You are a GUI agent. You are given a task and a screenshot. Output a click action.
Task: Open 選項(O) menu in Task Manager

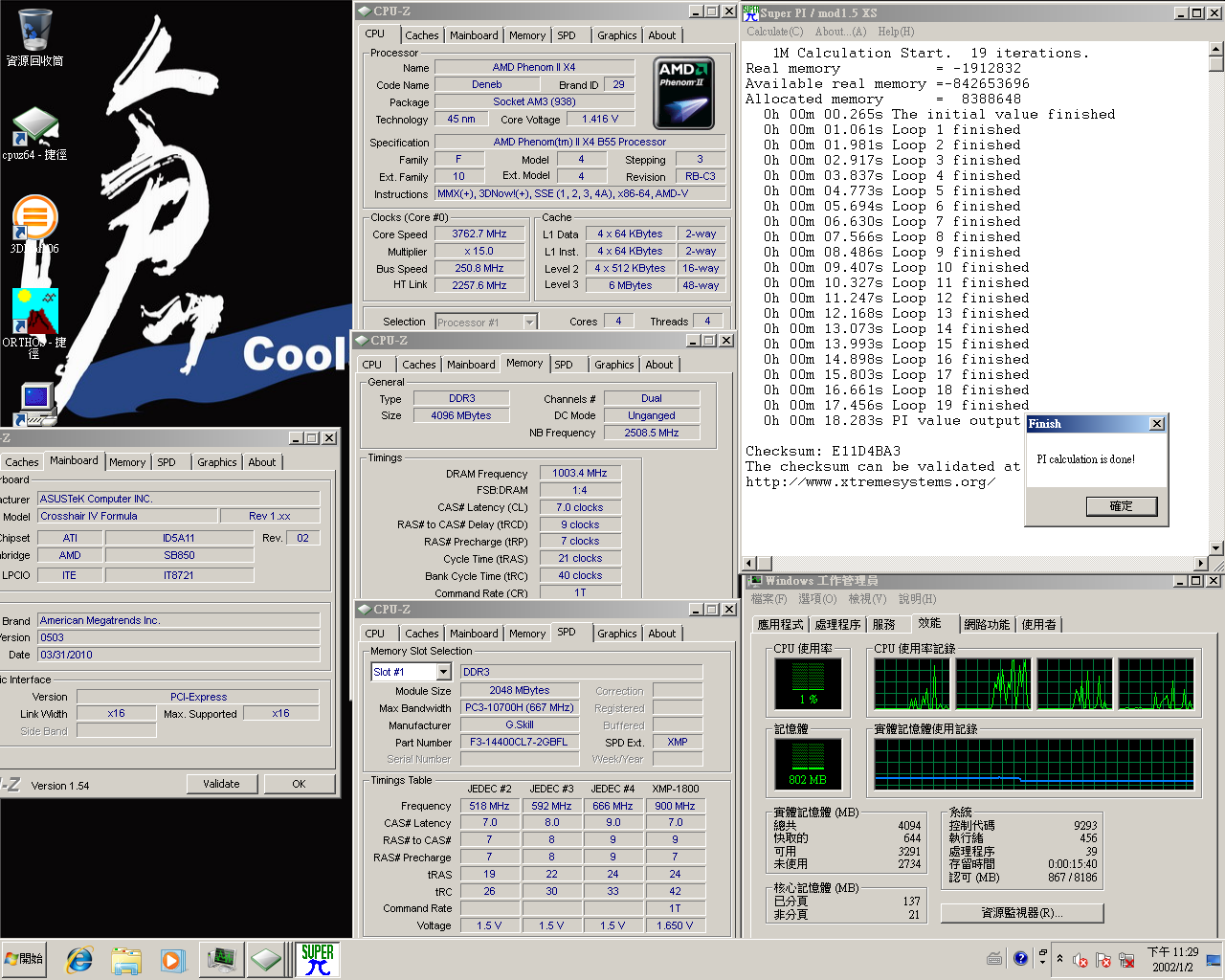coord(817,599)
